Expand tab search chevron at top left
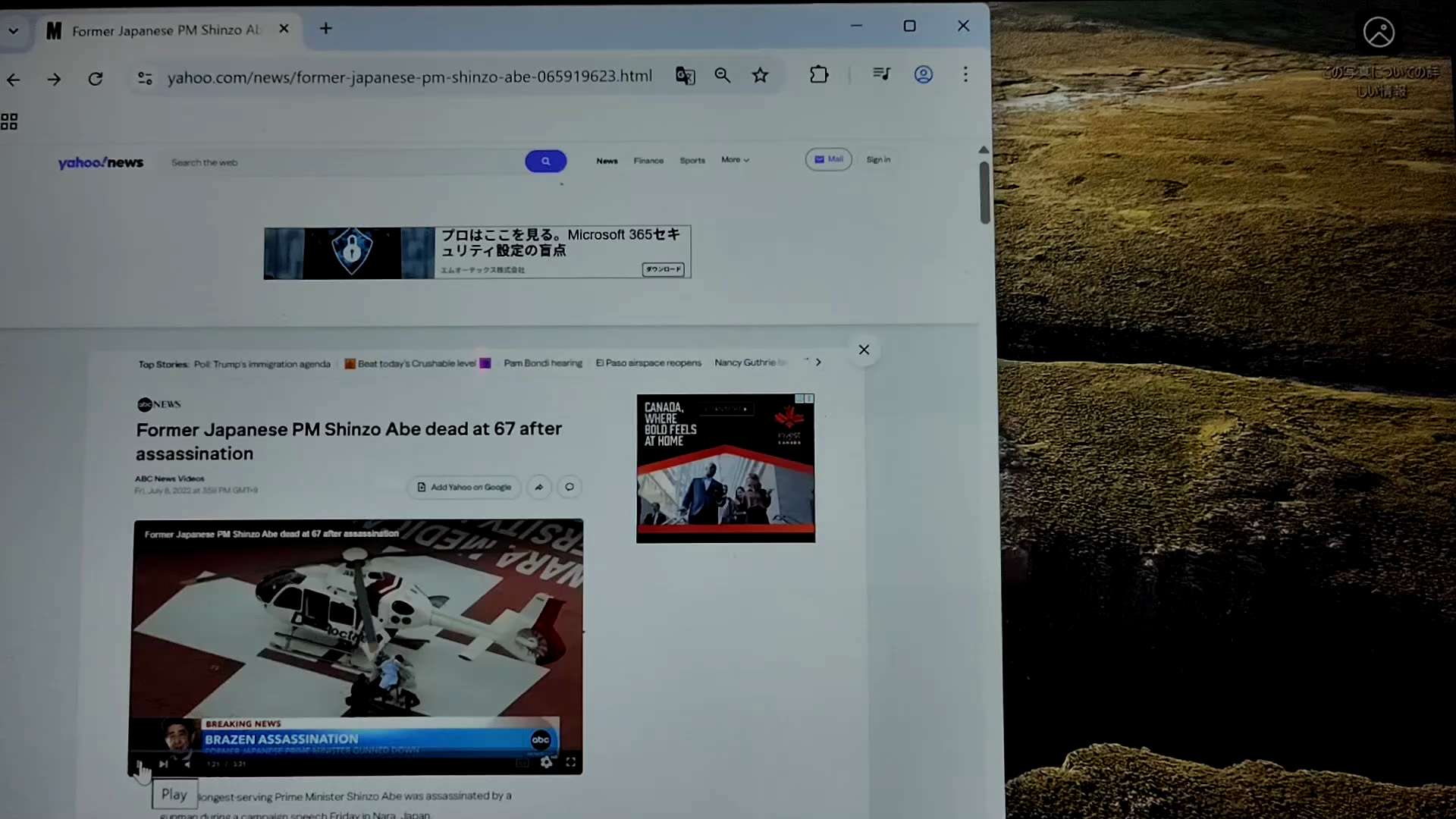 point(14,31)
